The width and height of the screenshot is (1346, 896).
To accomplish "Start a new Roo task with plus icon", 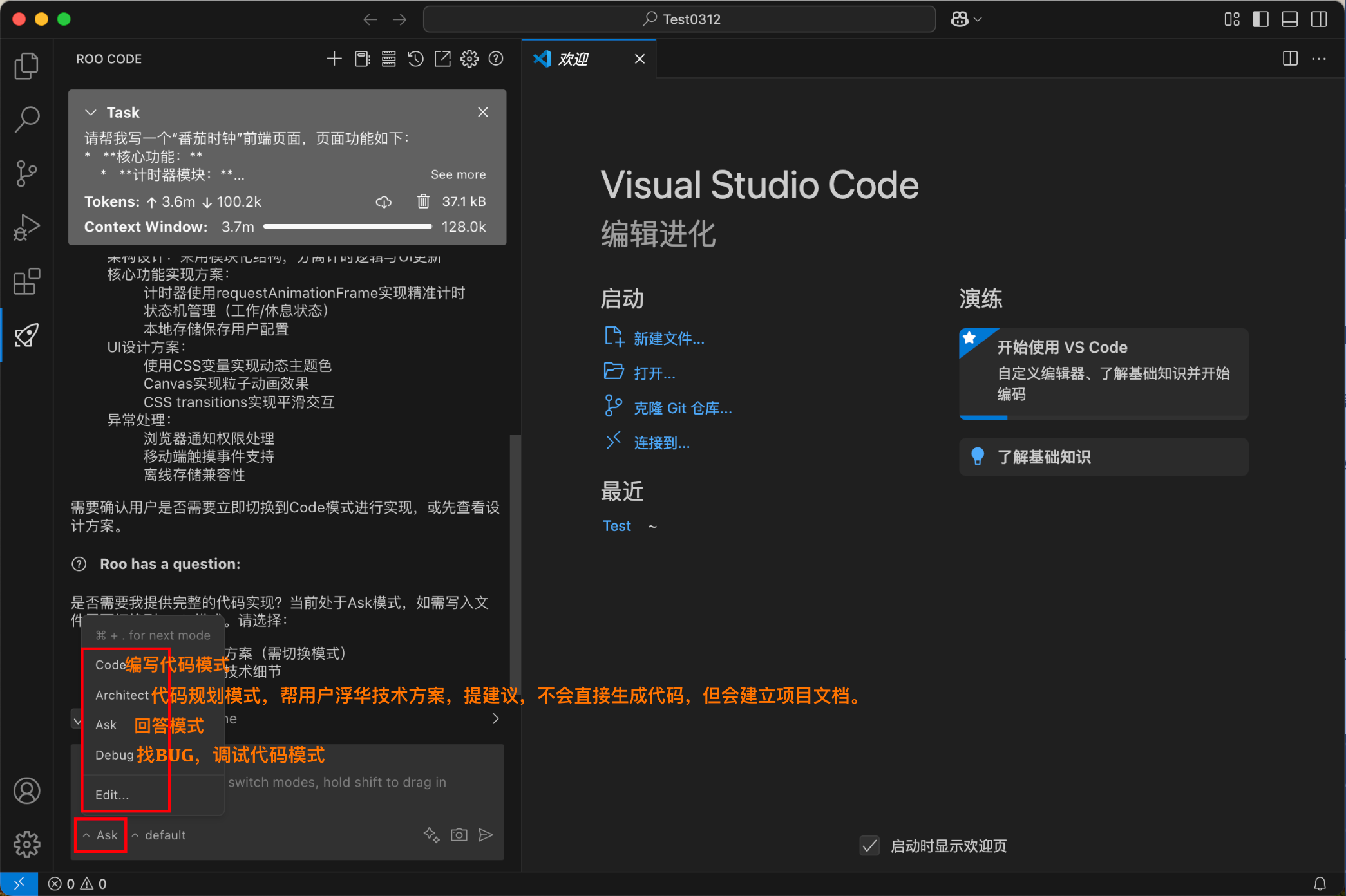I will (334, 59).
